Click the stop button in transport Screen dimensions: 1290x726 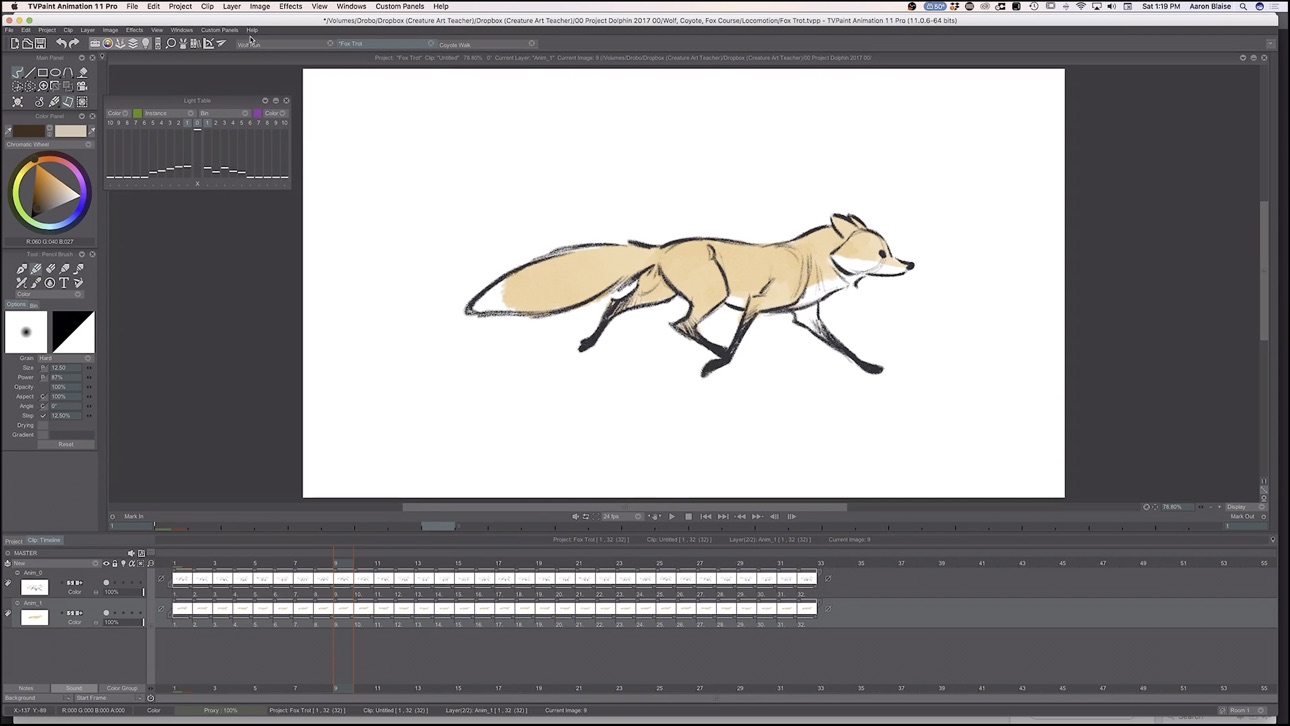pos(688,516)
